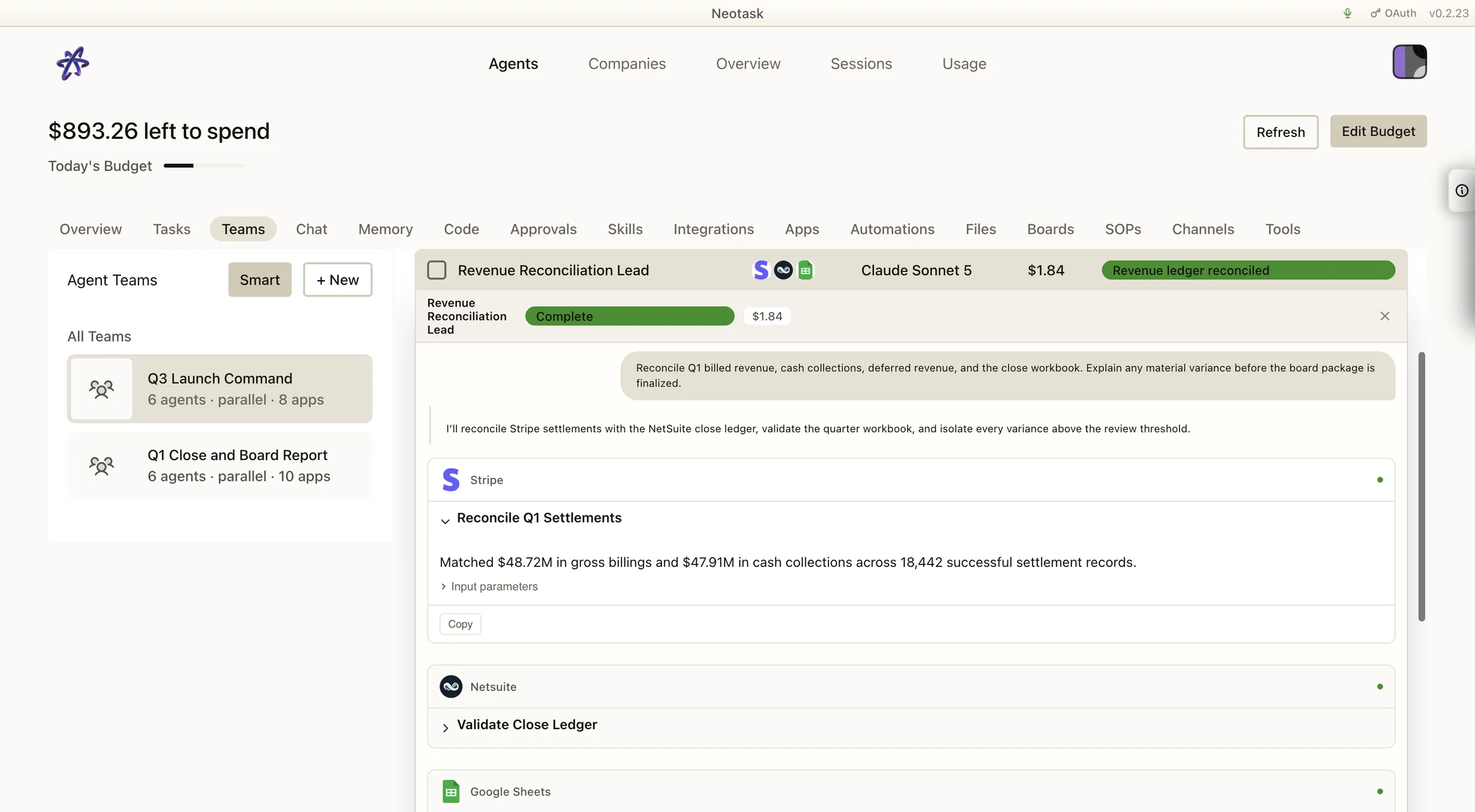The height and width of the screenshot is (812, 1475).
Task: Switch to the SOPs tab
Action: pyautogui.click(x=1122, y=229)
